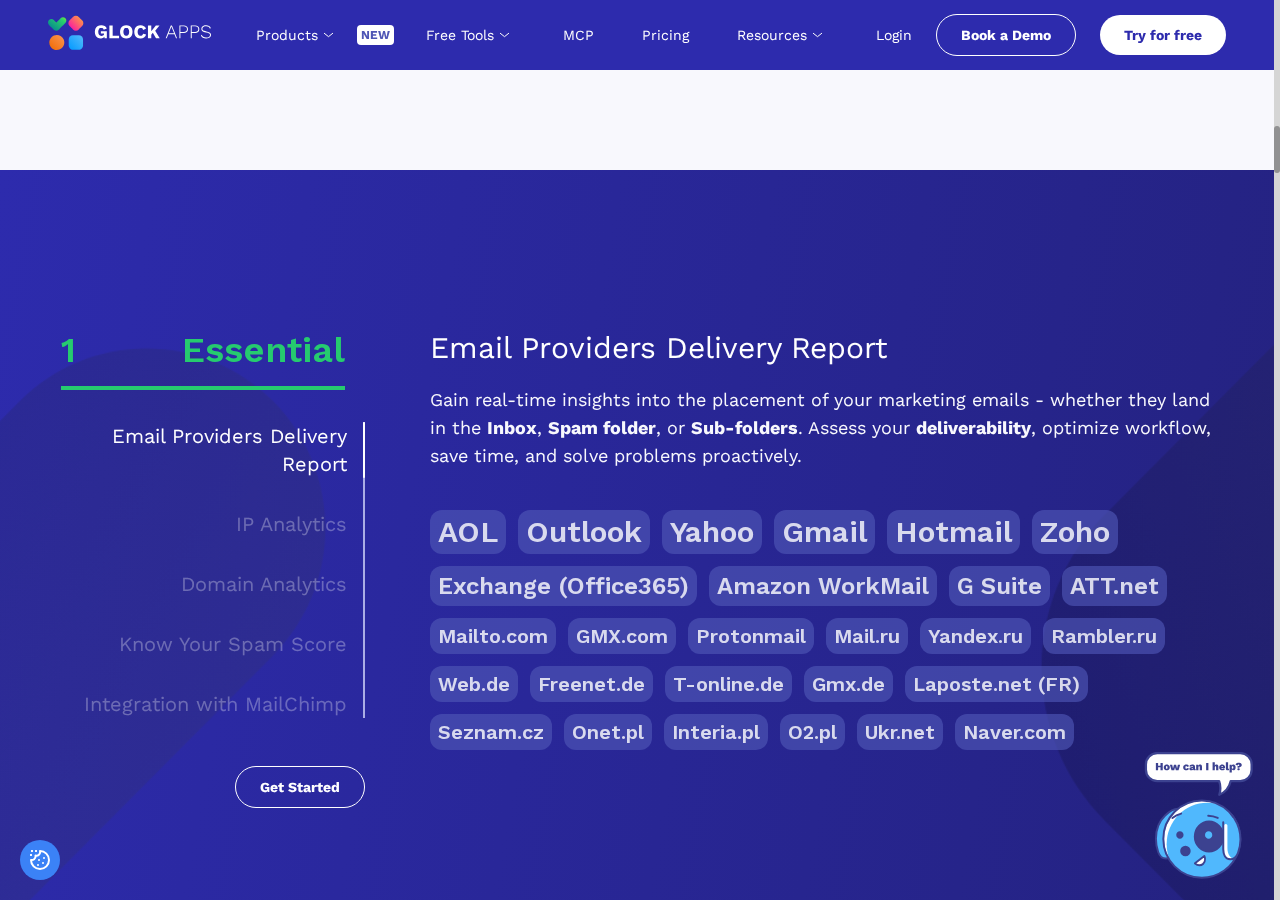Expand the Free Tools dropdown
Image resolution: width=1280 pixels, height=900 pixels.
468,35
